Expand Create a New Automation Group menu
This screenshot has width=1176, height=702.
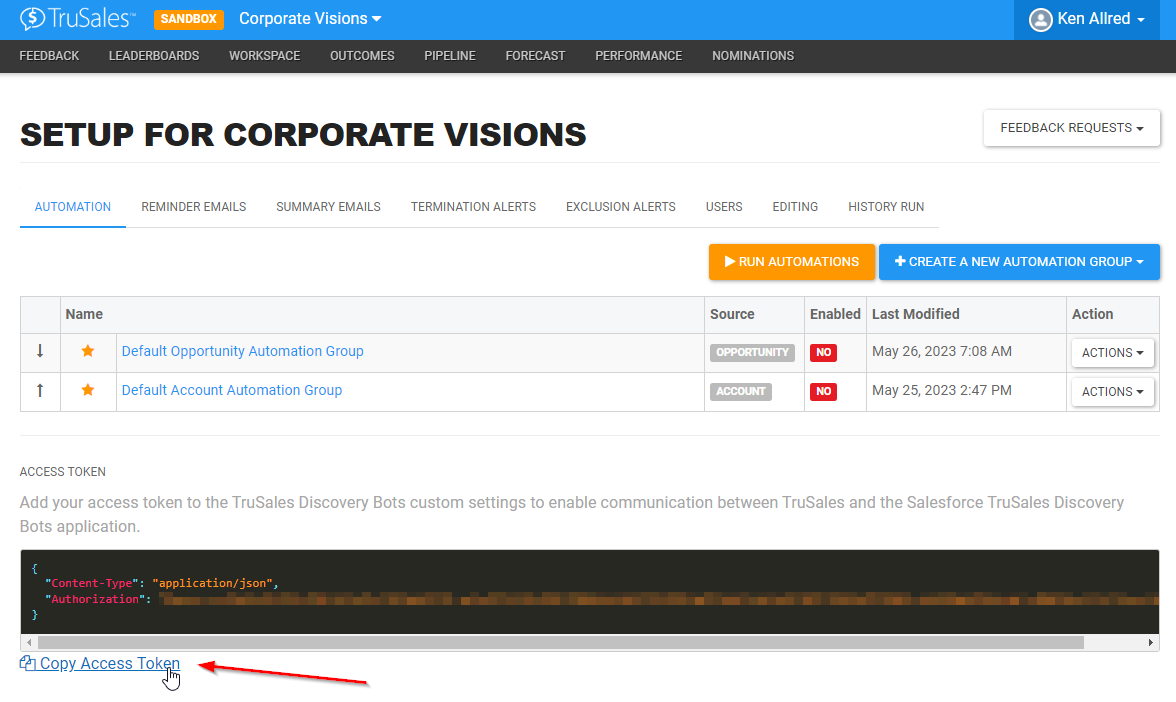(x=1018, y=262)
